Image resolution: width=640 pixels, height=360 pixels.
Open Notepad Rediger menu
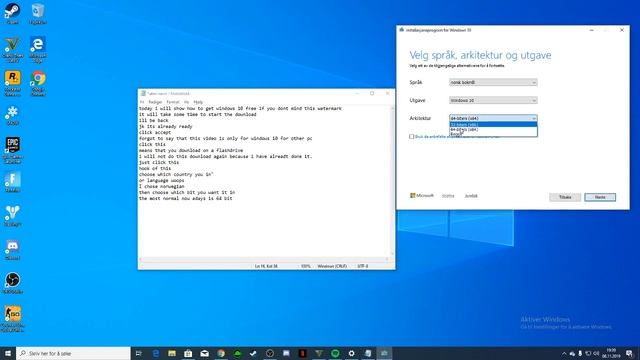[x=155, y=102]
